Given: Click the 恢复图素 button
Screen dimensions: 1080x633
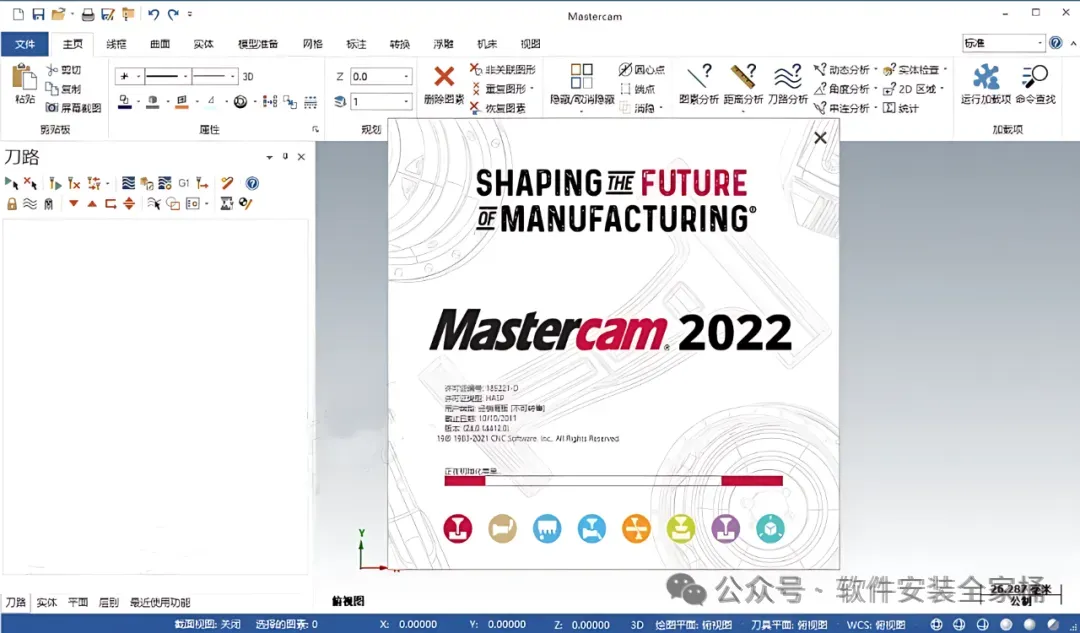Looking at the screenshot, I should point(498,108).
